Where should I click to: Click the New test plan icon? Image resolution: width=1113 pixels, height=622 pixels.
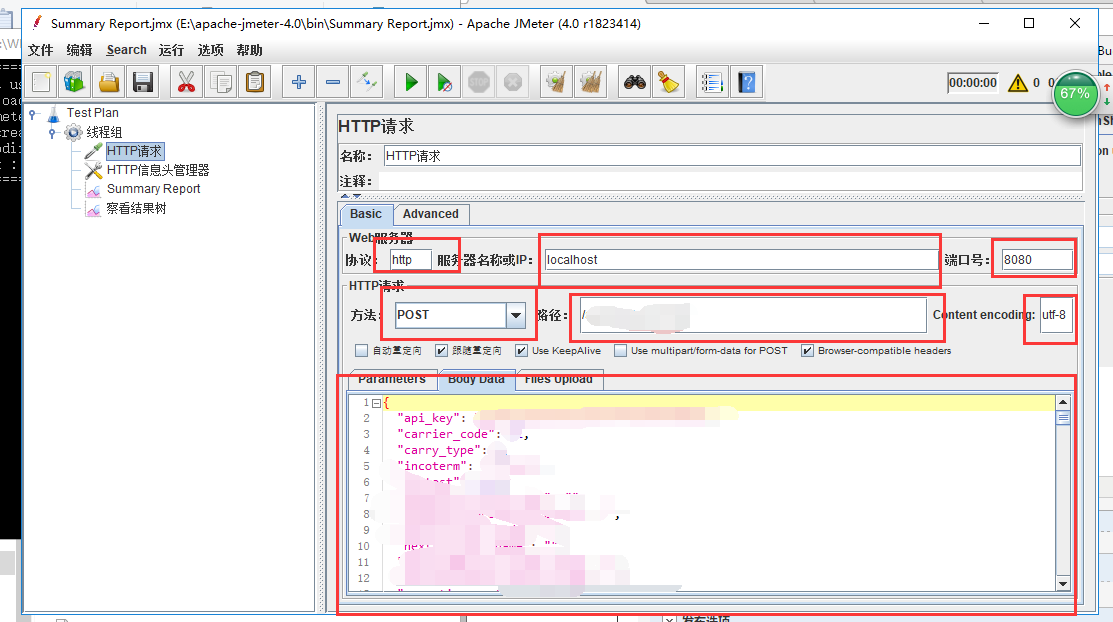pos(41,82)
